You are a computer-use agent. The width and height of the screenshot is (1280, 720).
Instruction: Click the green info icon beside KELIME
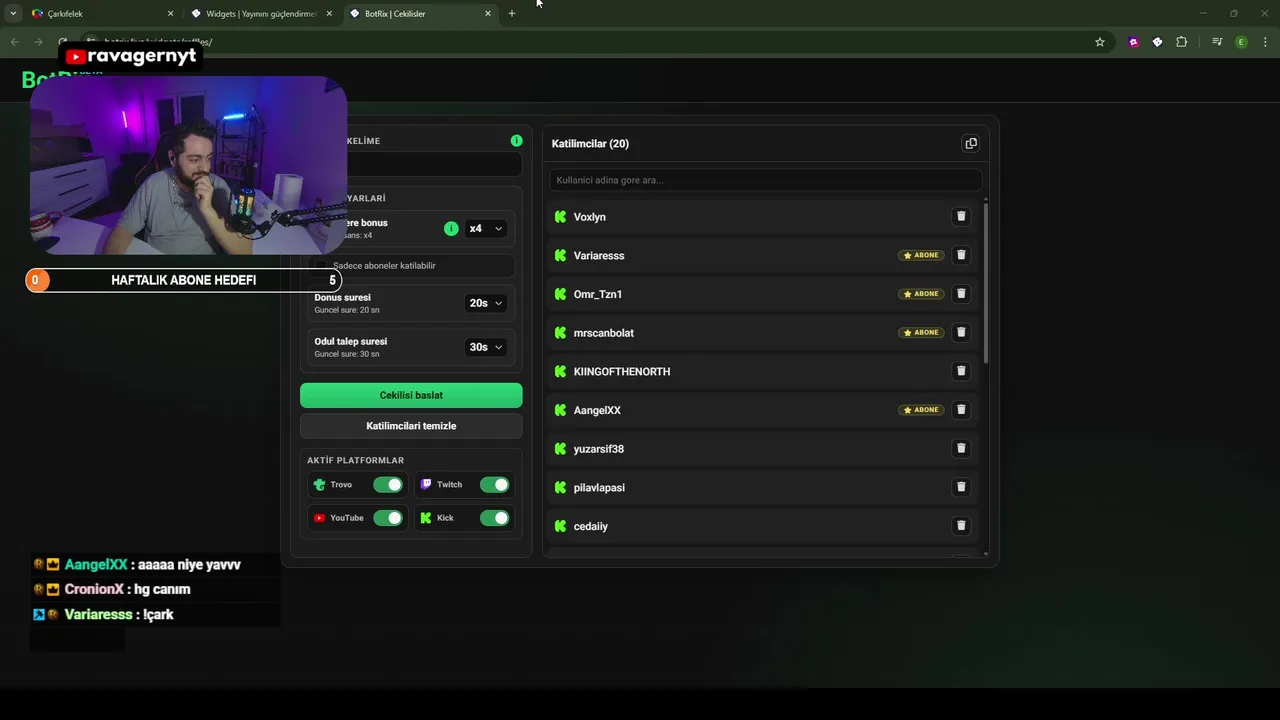516,141
